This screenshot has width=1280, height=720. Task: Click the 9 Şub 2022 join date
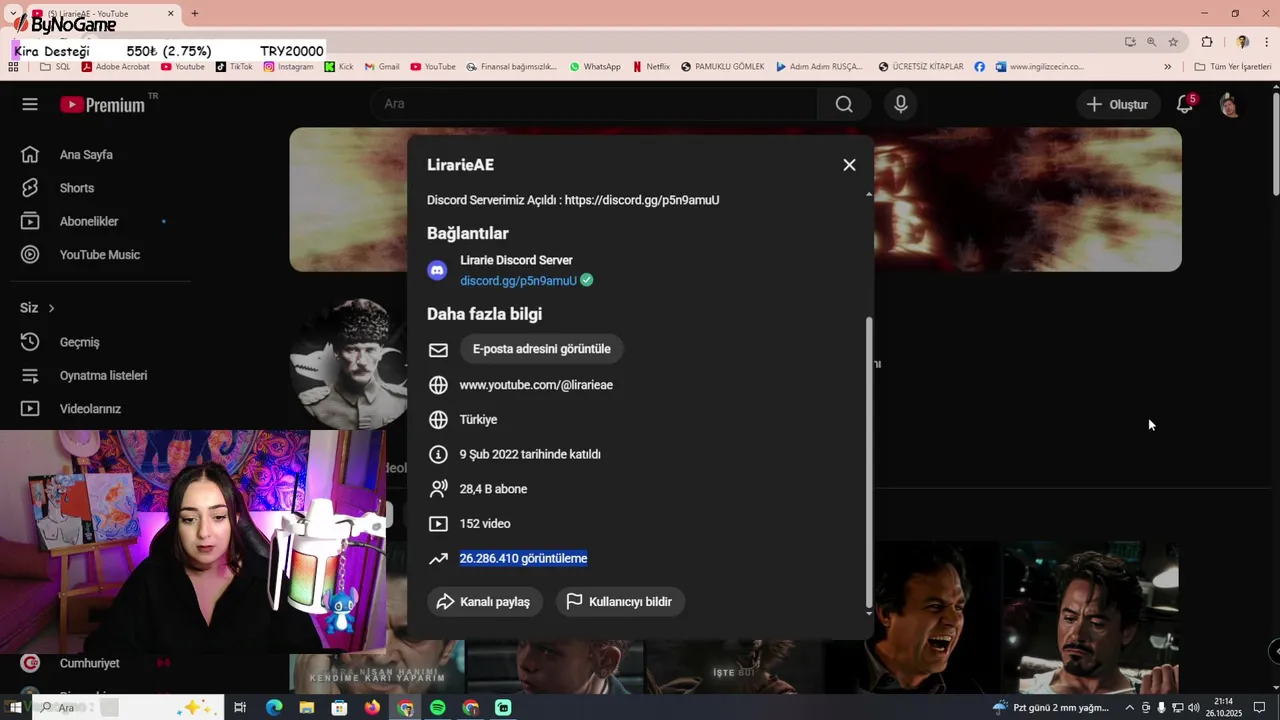coord(530,454)
